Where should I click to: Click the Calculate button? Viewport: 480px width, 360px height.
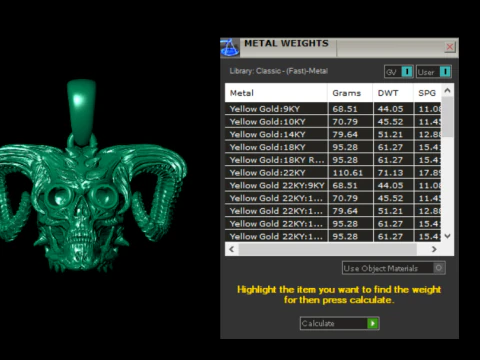[x=339, y=323]
